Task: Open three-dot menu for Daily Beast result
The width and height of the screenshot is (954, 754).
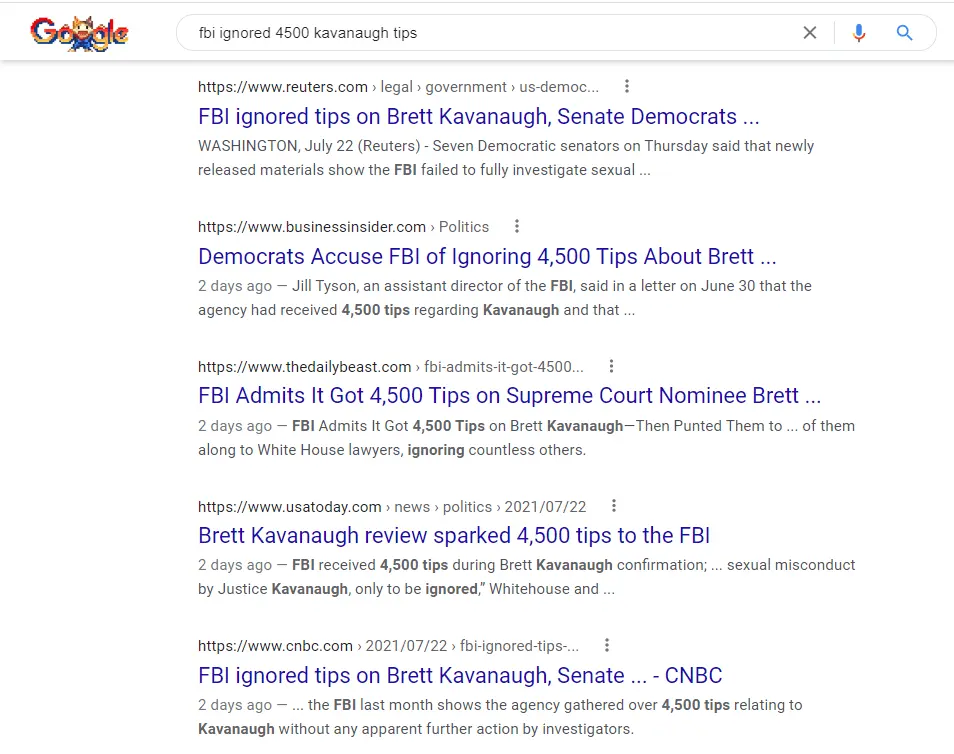Action: [612, 367]
